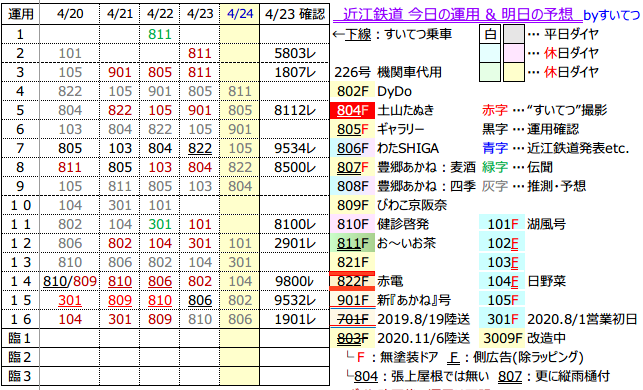Screen dimensions: 643x390
Task: Click the 9800レ cell in row 14
Action: tap(294, 281)
